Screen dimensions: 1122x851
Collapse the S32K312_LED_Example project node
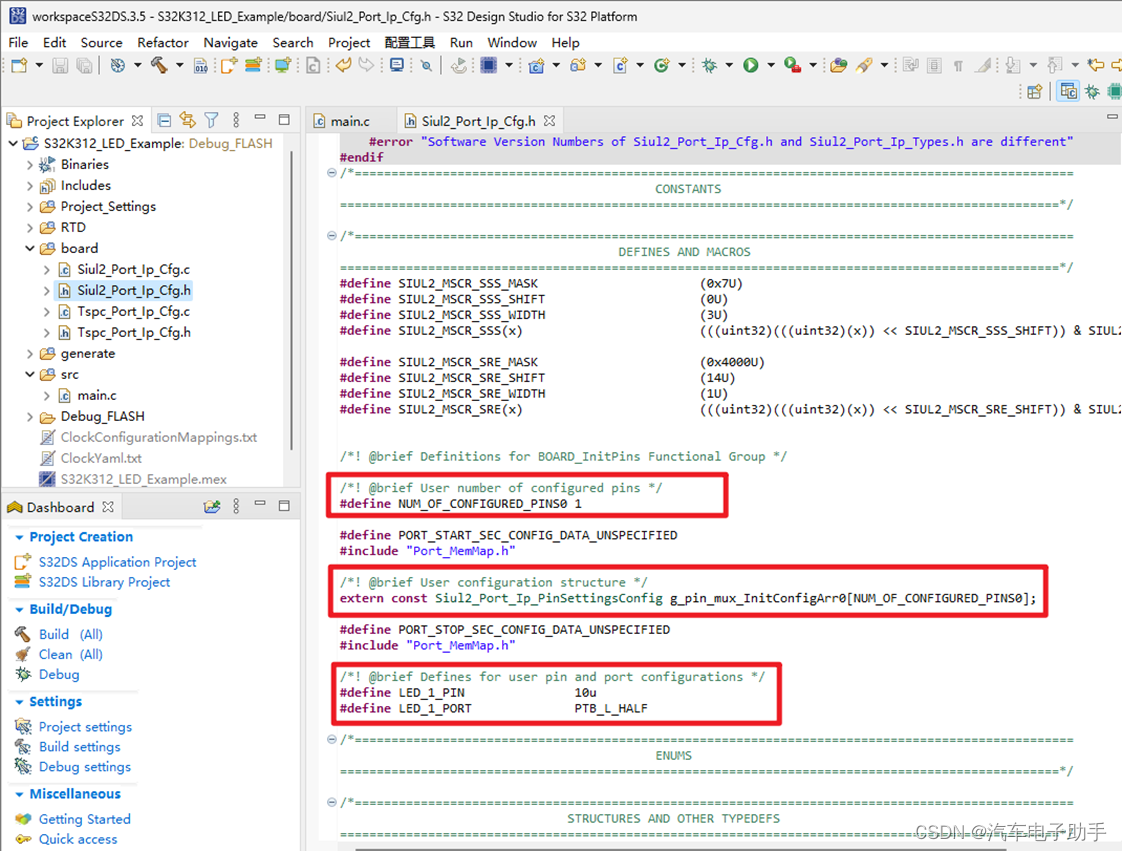(x=13, y=144)
